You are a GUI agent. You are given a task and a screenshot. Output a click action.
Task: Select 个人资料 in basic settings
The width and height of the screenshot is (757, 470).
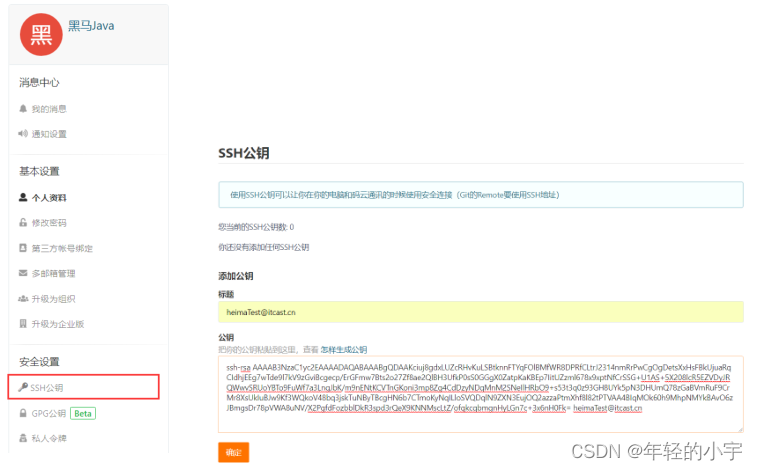coord(49,198)
